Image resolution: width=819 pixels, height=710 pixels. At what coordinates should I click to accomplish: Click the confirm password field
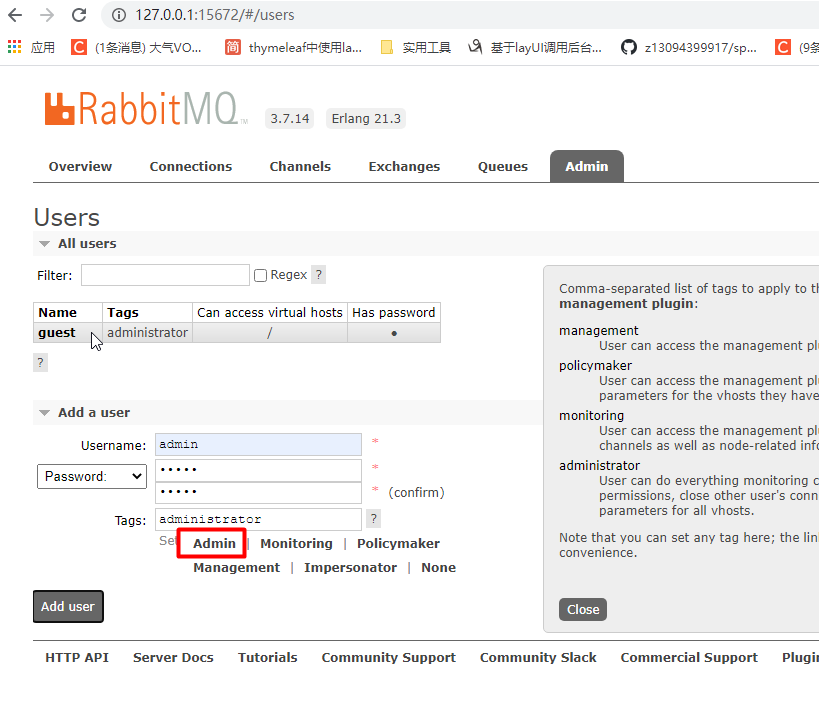[258, 492]
